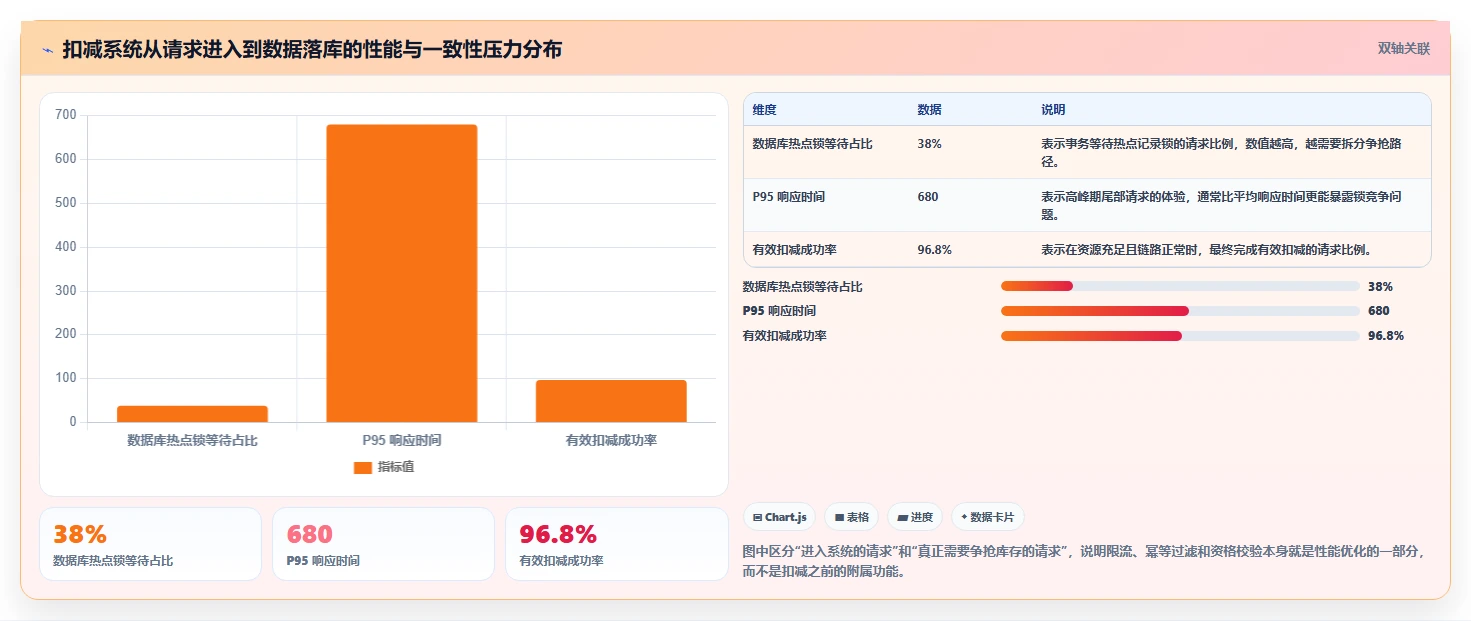This screenshot has height=621, width=1471.
Task: Click the 双轴关联 label in the header
Action: (1404, 48)
